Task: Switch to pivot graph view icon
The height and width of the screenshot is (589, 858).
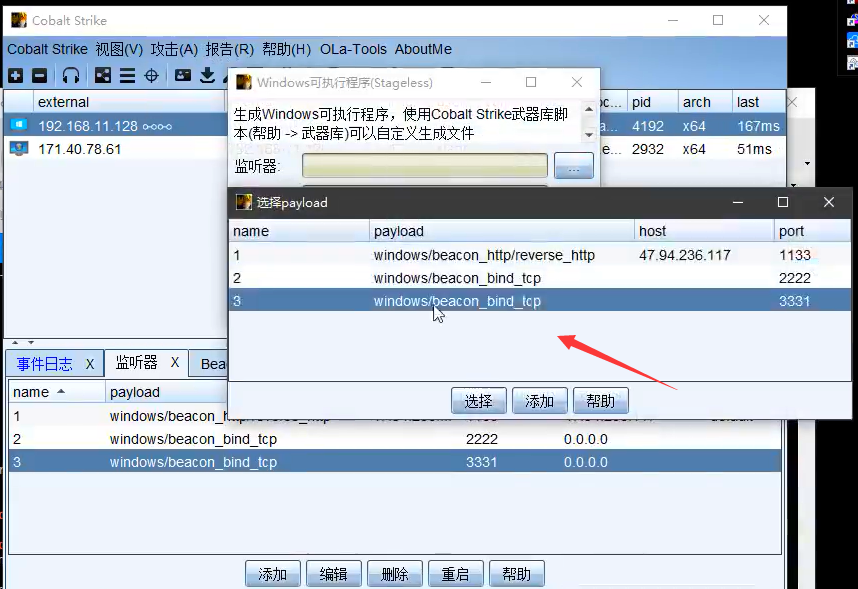Action: pyautogui.click(x=103, y=75)
